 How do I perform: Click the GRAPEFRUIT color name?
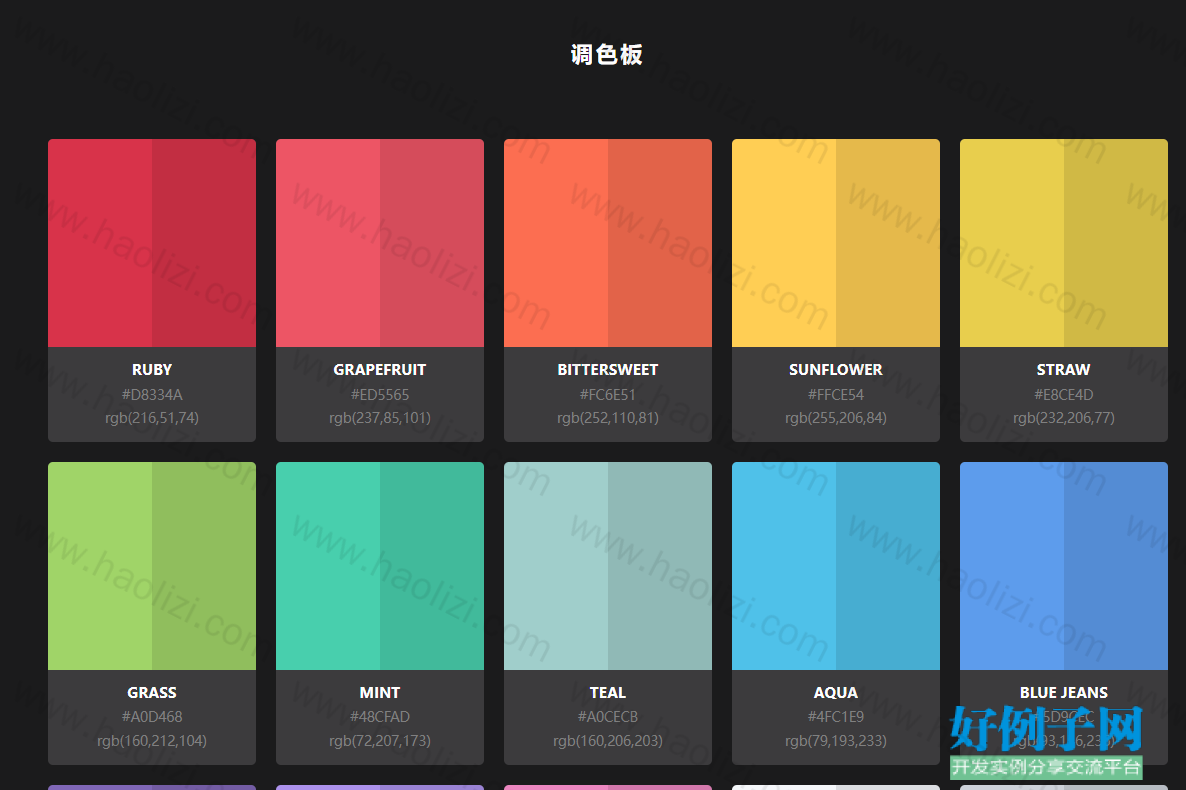(380, 369)
